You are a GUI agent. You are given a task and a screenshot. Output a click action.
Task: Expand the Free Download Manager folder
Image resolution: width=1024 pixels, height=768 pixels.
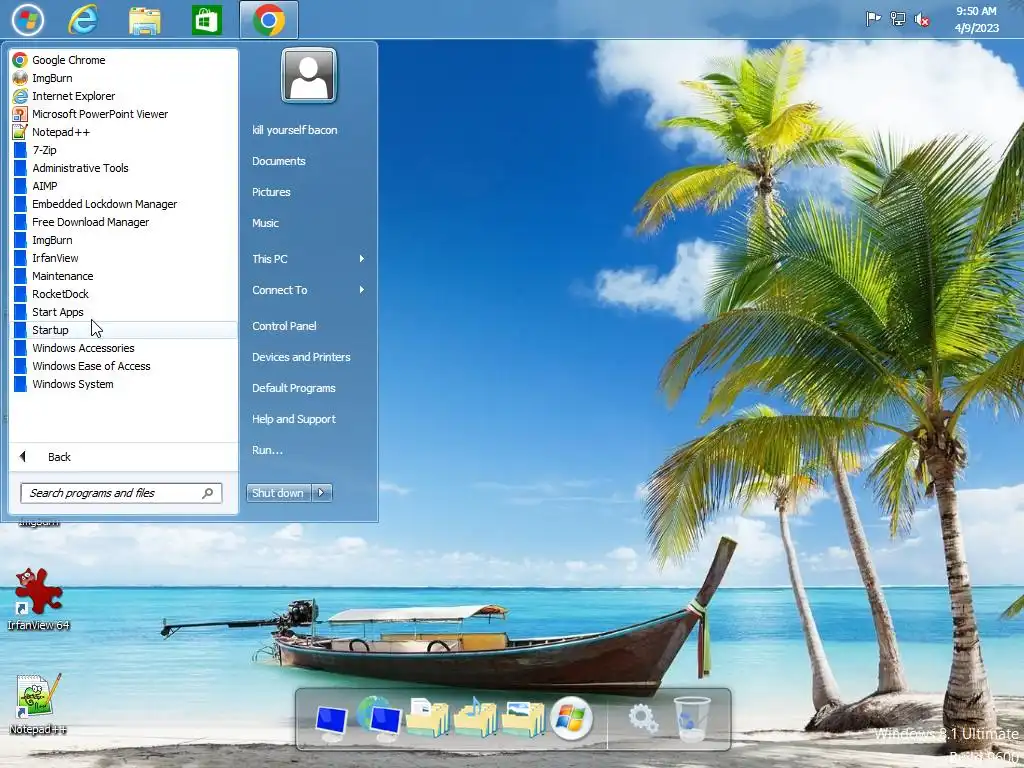pos(124,222)
